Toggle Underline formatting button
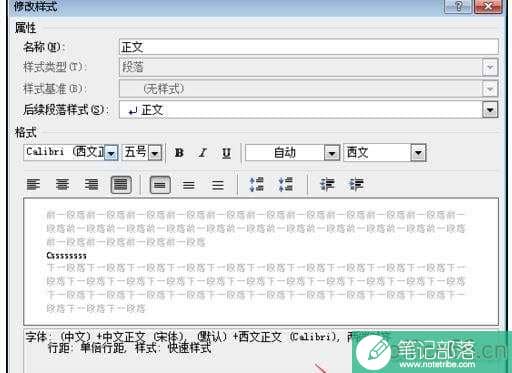Image resolution: width=512 pixels, height=373 pixels. point(226,153)
